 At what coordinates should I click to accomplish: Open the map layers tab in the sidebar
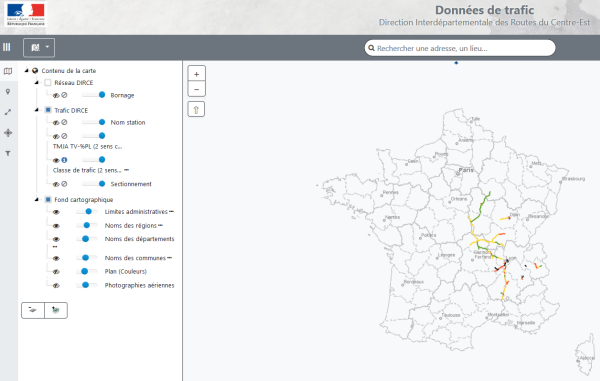[x=8, y=71]
